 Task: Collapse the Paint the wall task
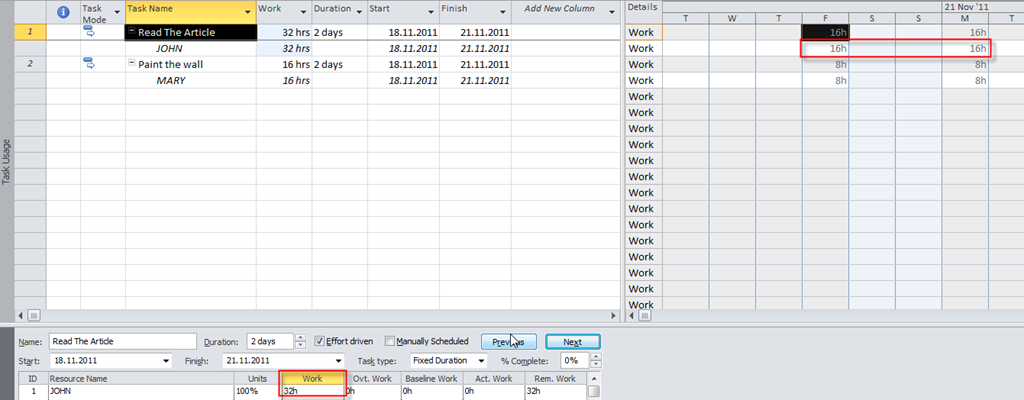click(132, 64)
